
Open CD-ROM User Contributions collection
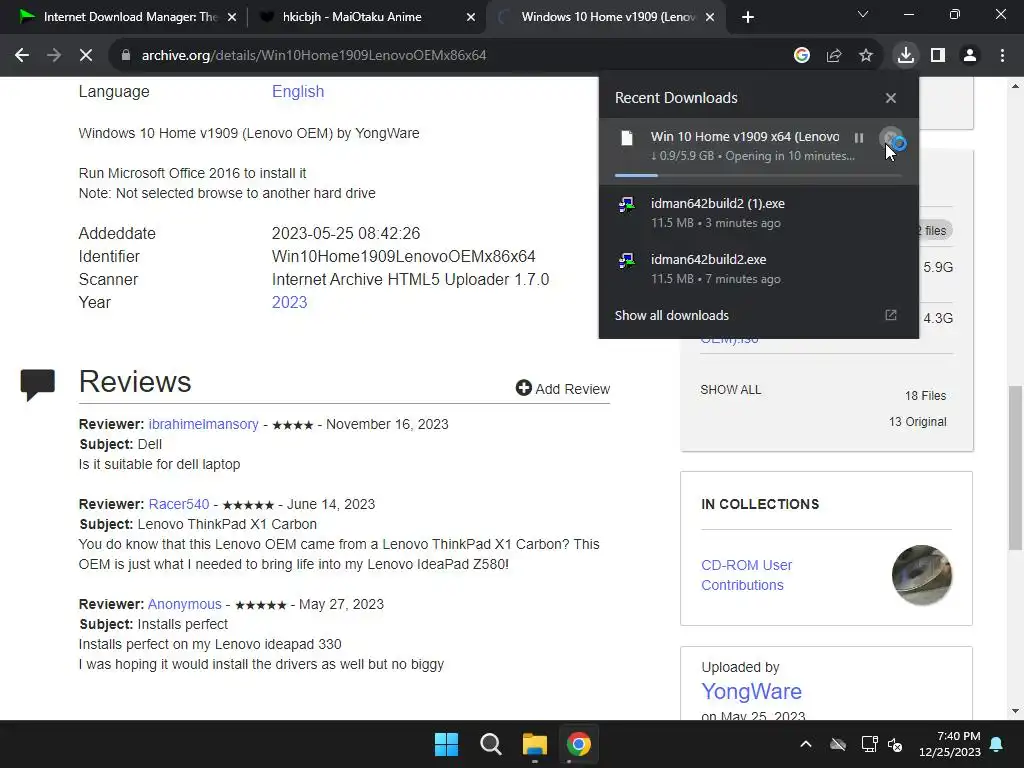click(x=746, y=575)
